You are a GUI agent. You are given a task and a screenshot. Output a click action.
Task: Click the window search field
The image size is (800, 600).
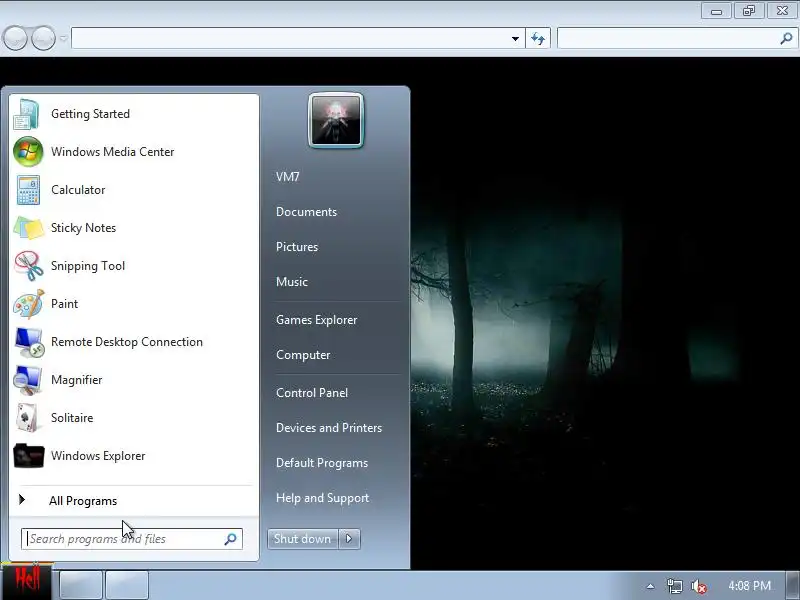(677, 38)
